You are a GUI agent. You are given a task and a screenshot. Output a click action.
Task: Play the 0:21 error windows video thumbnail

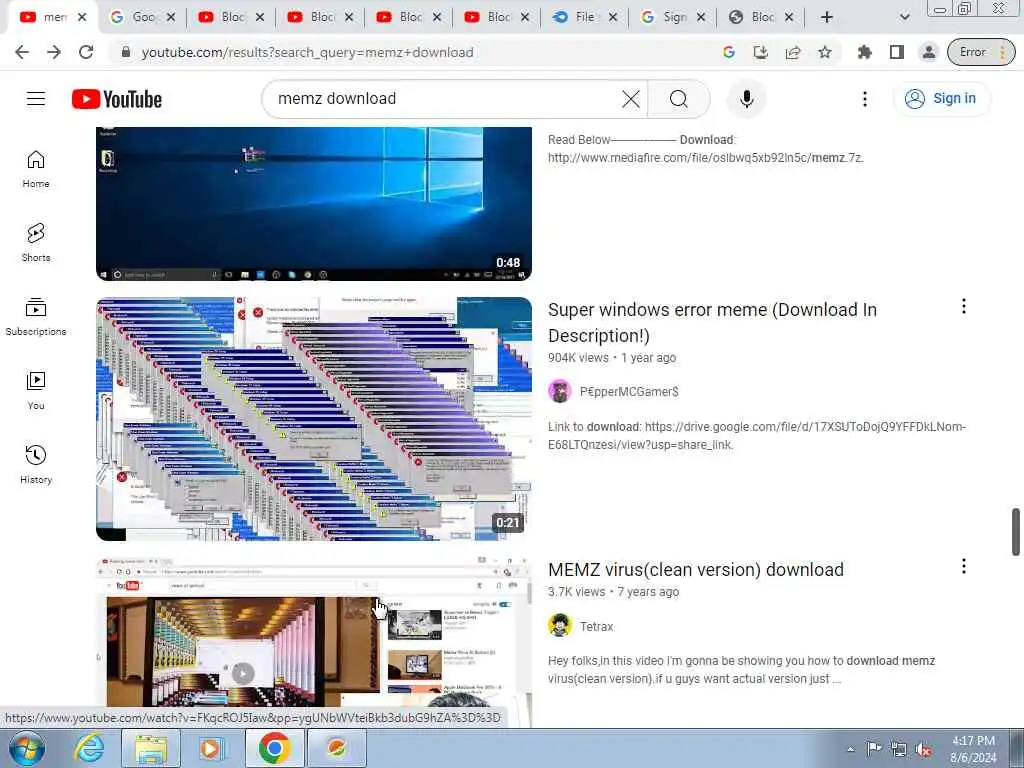tap(313, 419)
